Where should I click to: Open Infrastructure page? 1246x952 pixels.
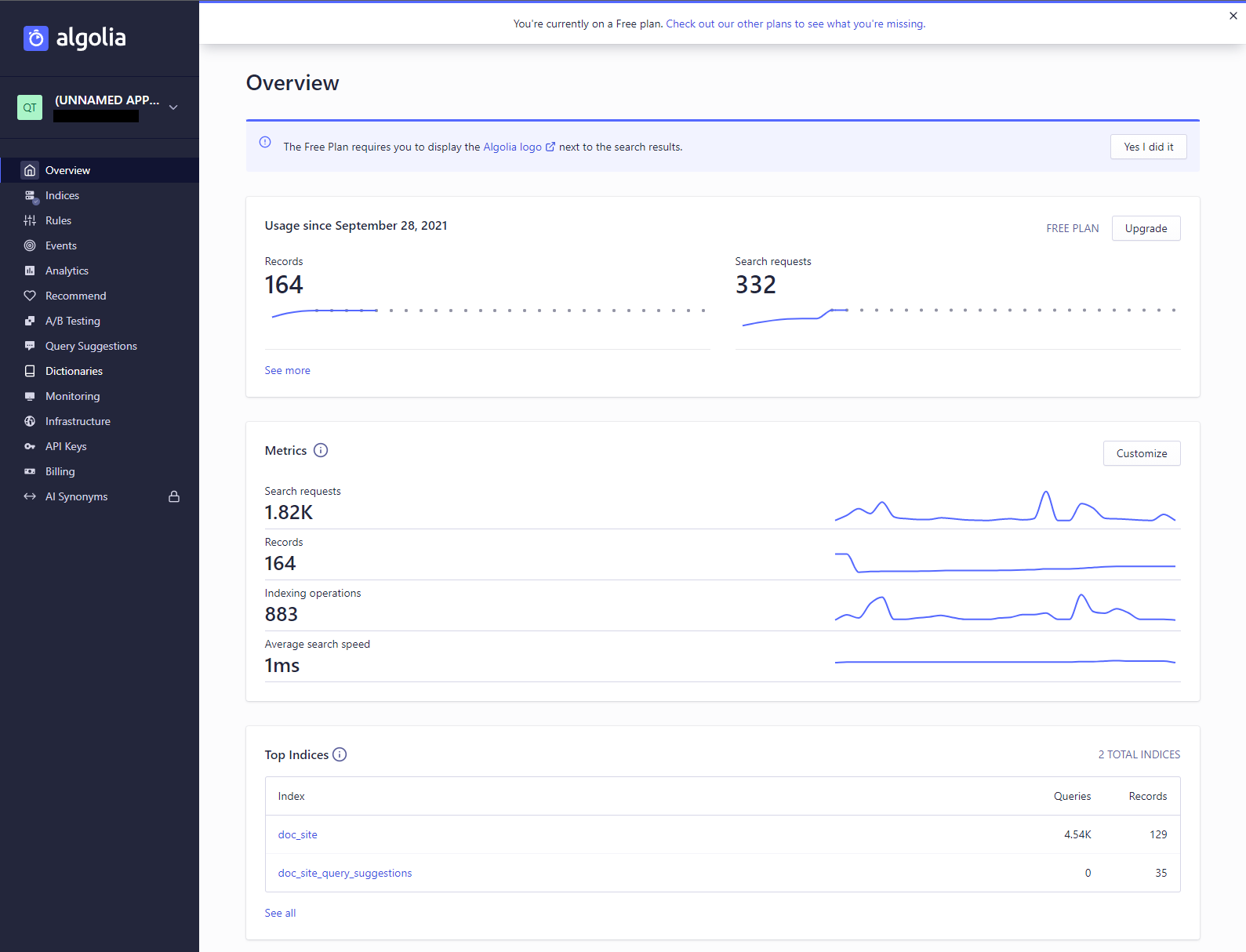point(100,421)
